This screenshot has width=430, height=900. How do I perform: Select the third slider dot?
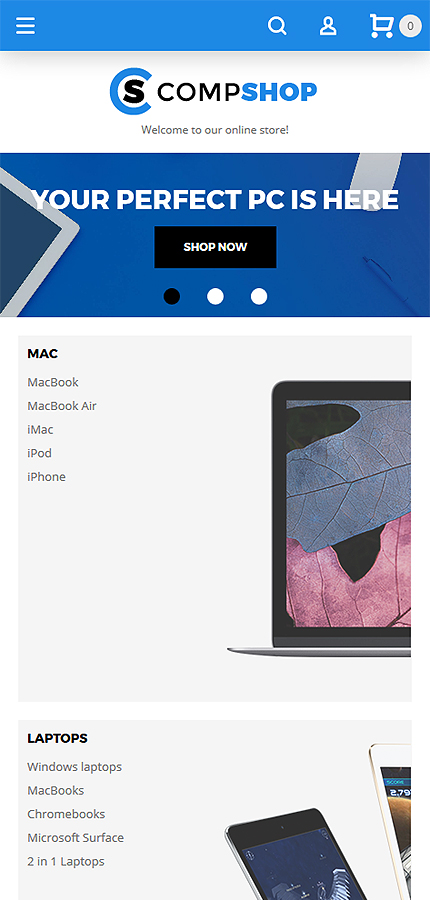[x=259, y=296]
